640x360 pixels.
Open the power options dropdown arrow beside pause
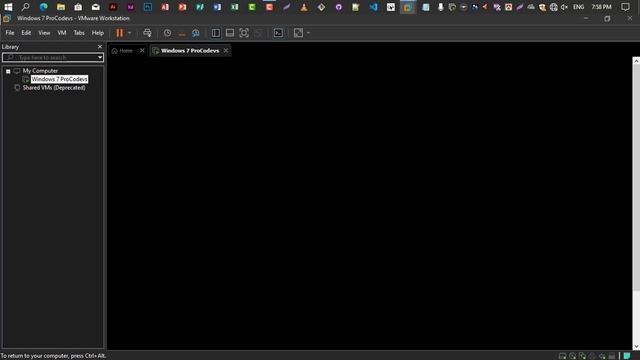tap(129, 33)
